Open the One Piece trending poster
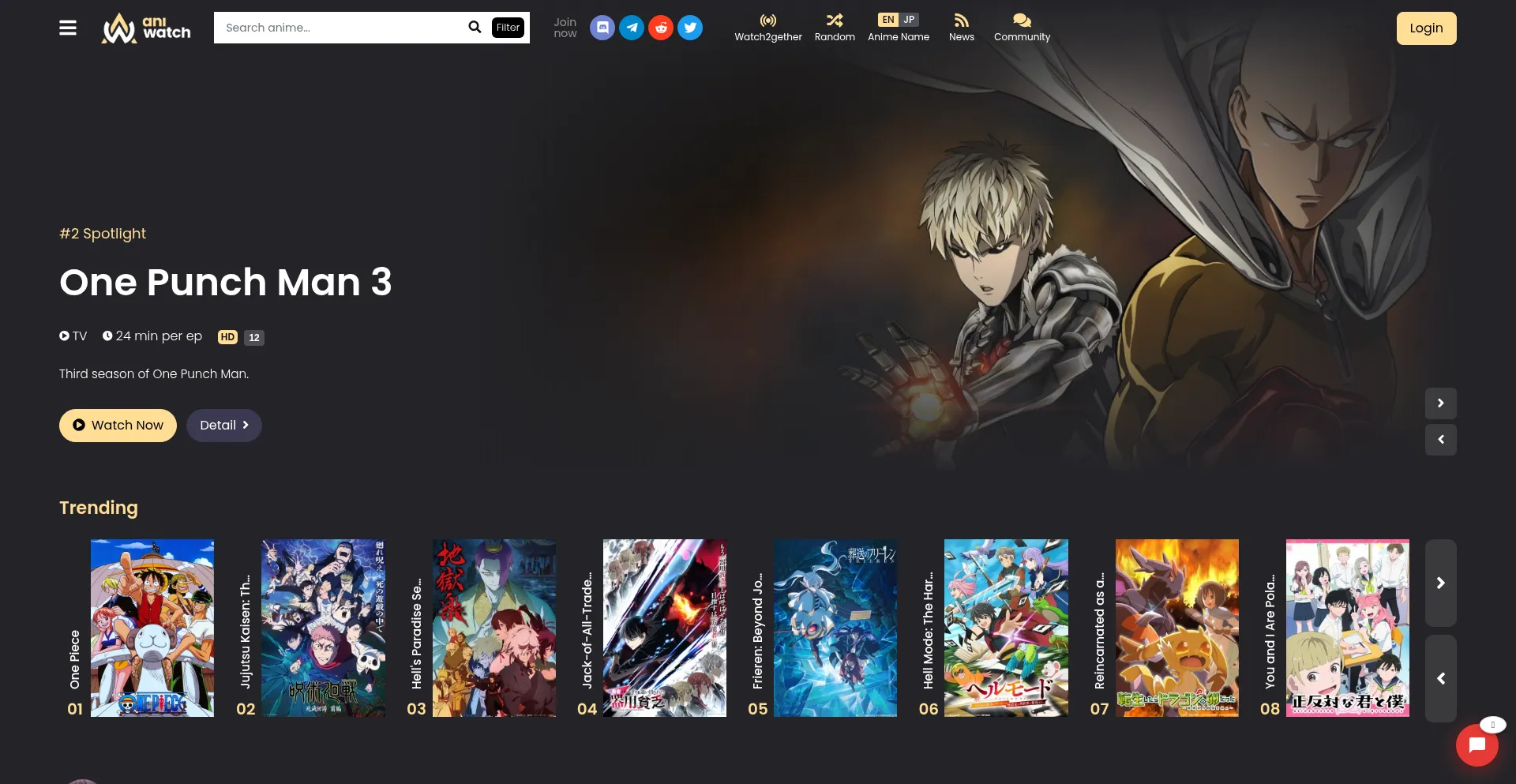Image resolution: width=1516 pixels, height=784 pixels. tap(152, 628)
